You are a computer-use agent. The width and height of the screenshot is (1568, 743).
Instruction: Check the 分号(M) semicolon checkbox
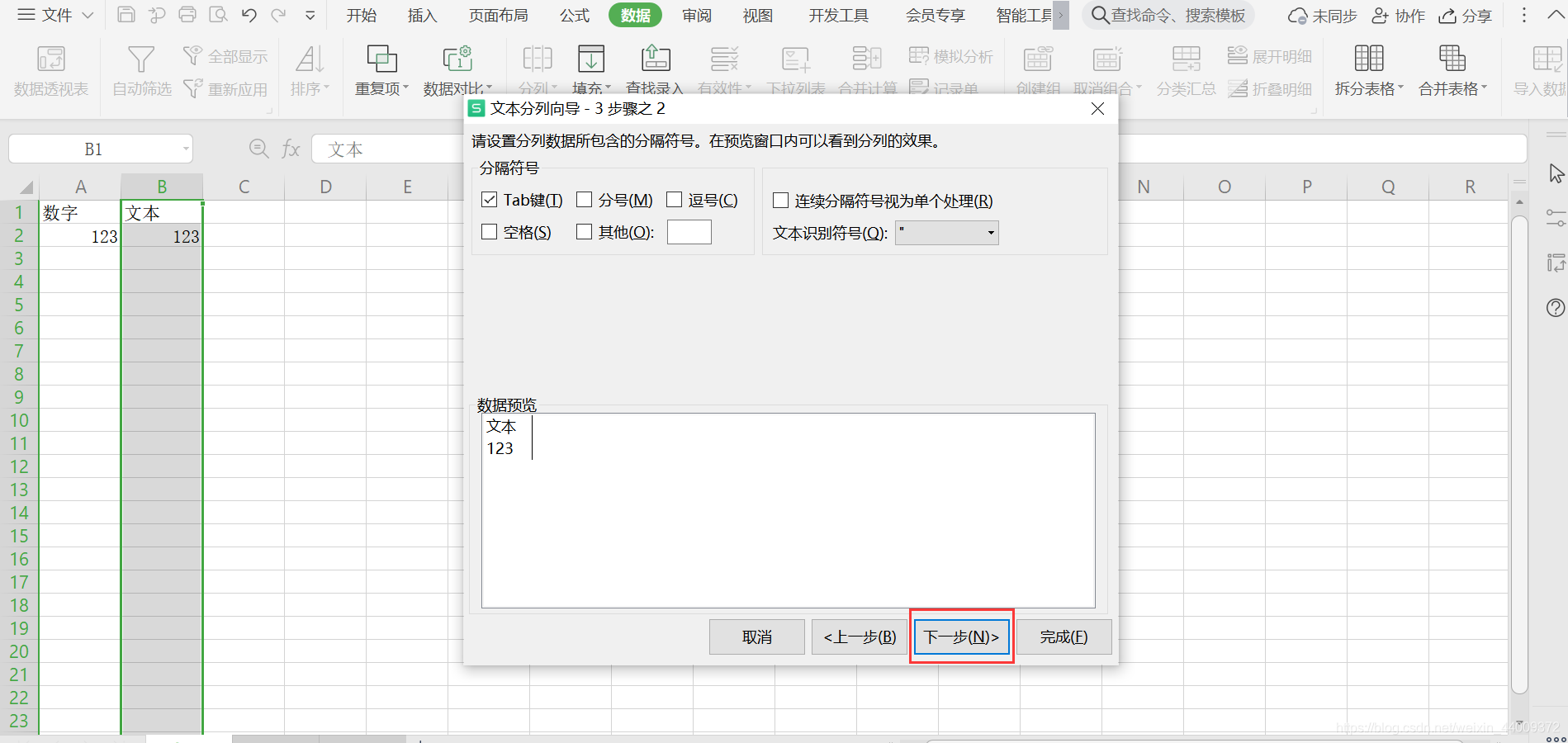tap(584, 200)
